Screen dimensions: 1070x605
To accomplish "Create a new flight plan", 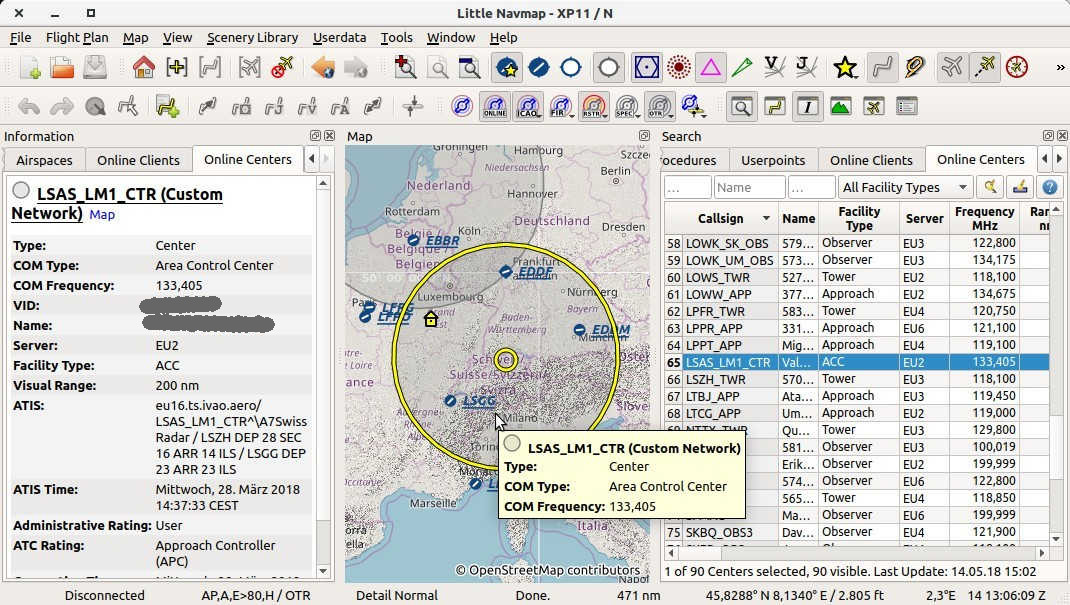I will click(29, 68).
